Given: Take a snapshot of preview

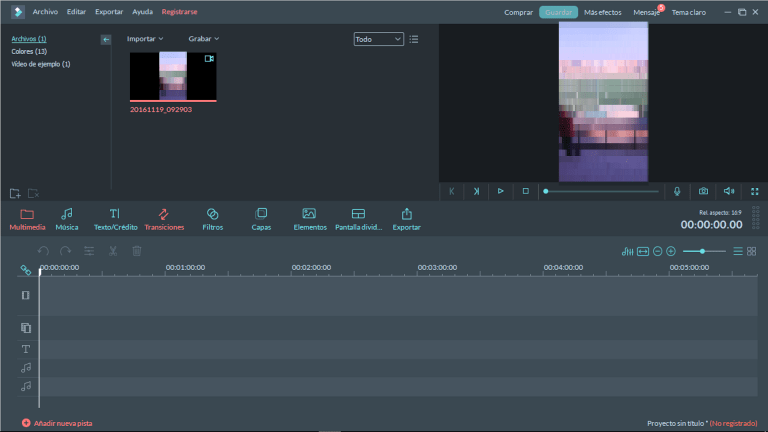Looking at the screenshot, I should point(703,192).
